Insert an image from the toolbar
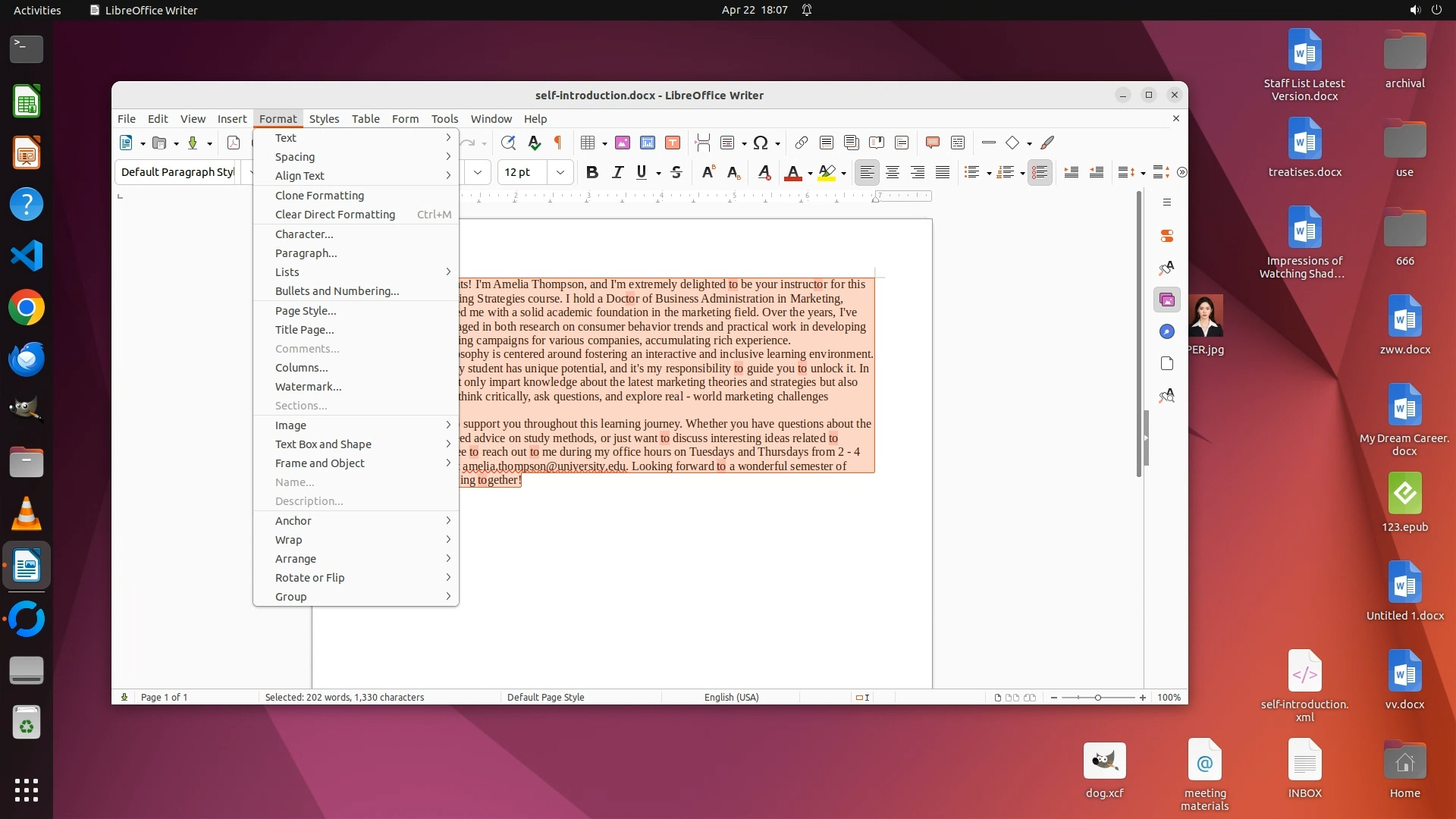1456x819 pixels. click(x=623, y=143)
